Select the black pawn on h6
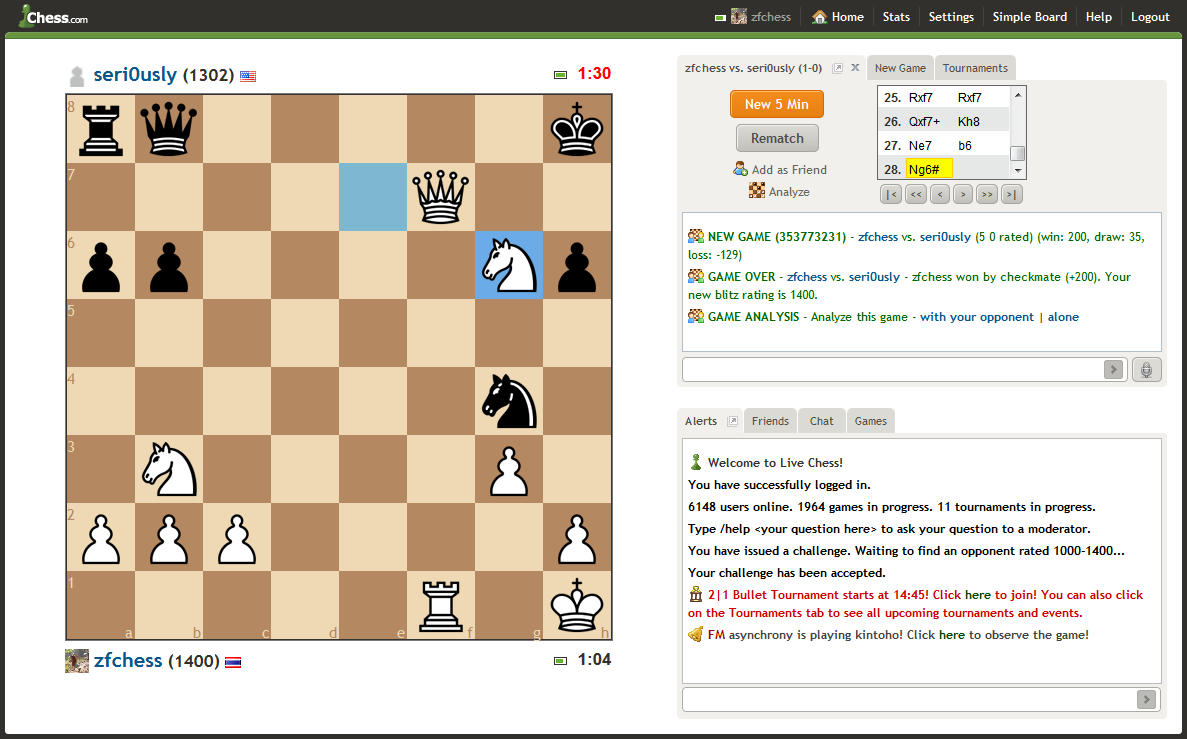 tap(577, 265)
